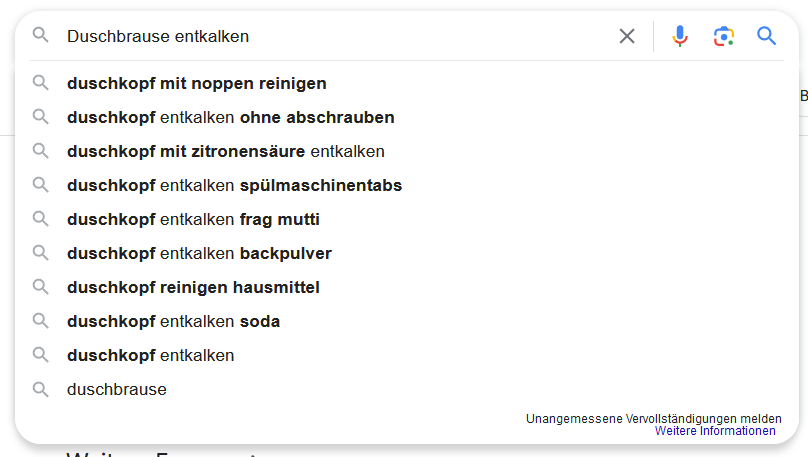Select suggestion 'duschkopf mit noppen reinigen'
The height and width of the screenshot is (457, 808).
pyautogui.click(x=197, y=83)
